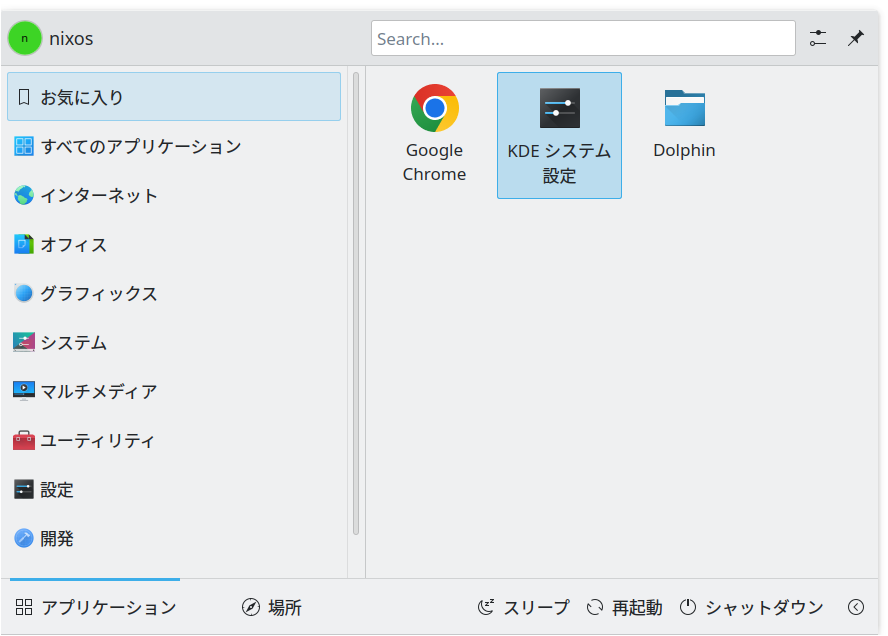Screen dimensions: 888x636
Task: Show すべてのアプリケーション list
Action: tap(174, 146)
